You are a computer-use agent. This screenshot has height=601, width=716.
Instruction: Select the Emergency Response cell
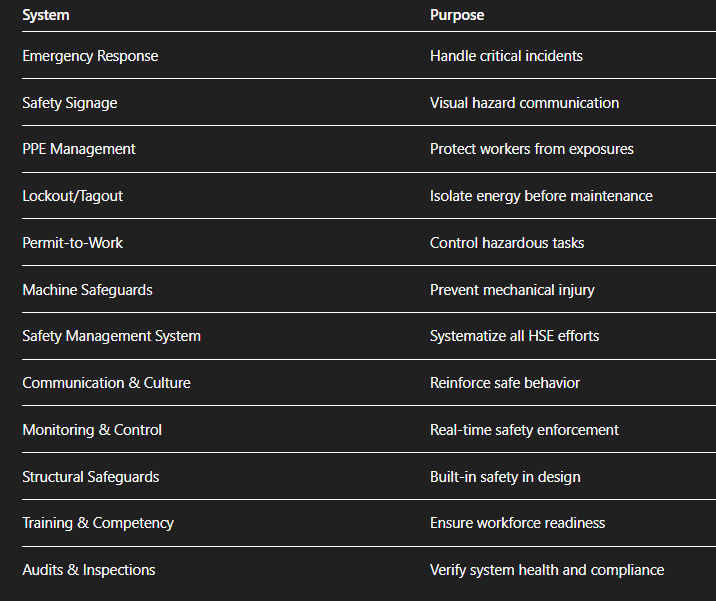tap(90, 56)
